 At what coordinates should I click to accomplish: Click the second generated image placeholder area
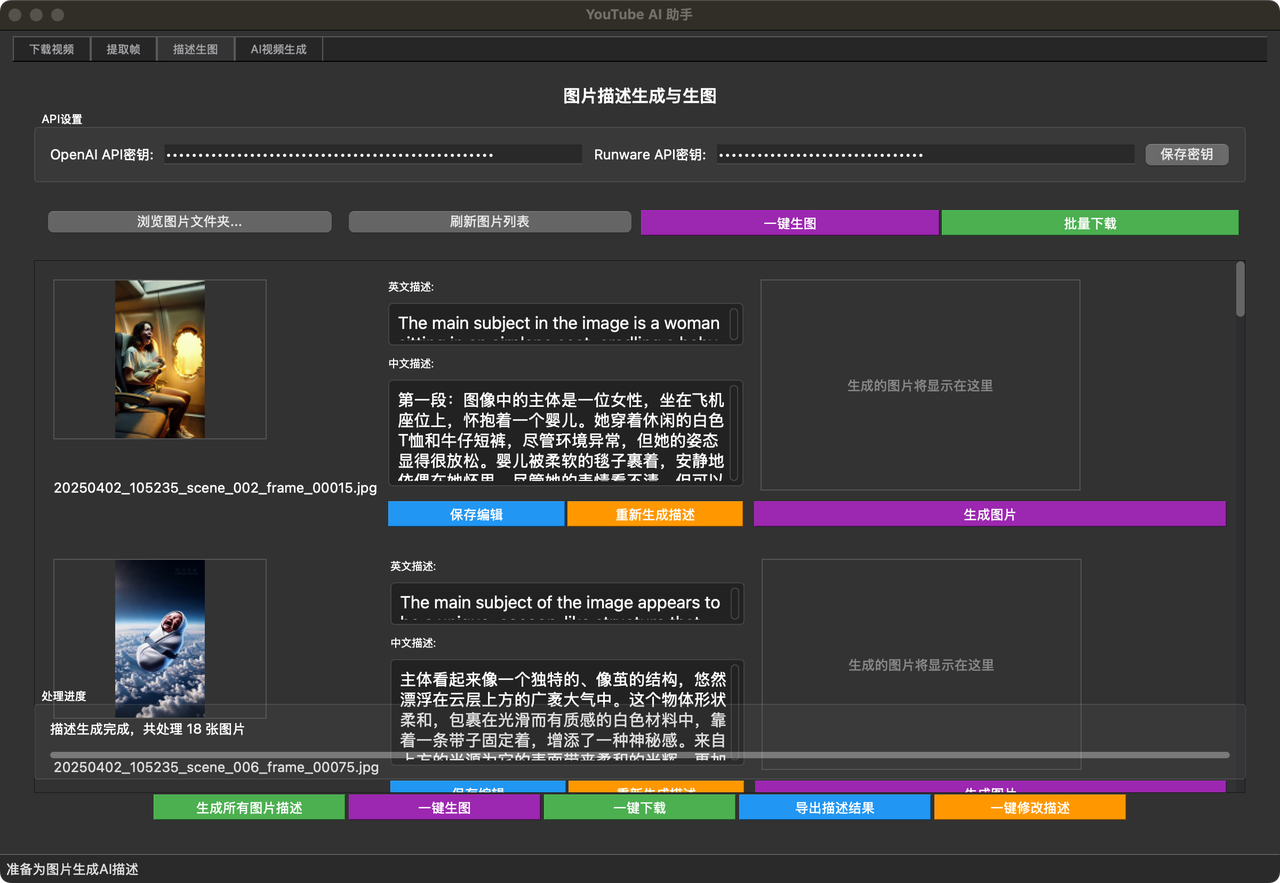click(x=921, y=664)
